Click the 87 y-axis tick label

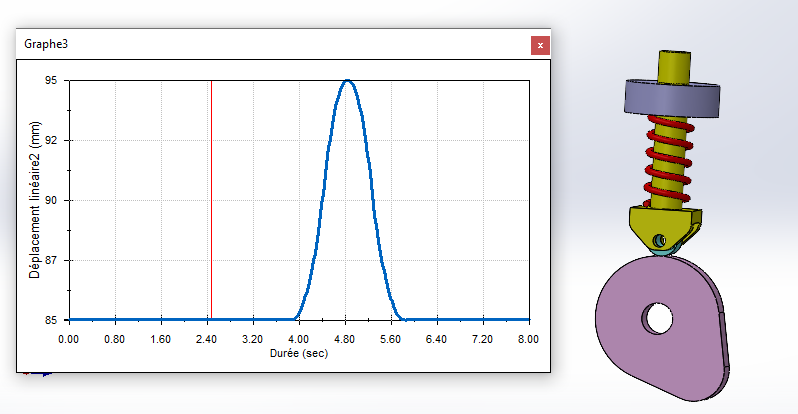pos(51,261)
